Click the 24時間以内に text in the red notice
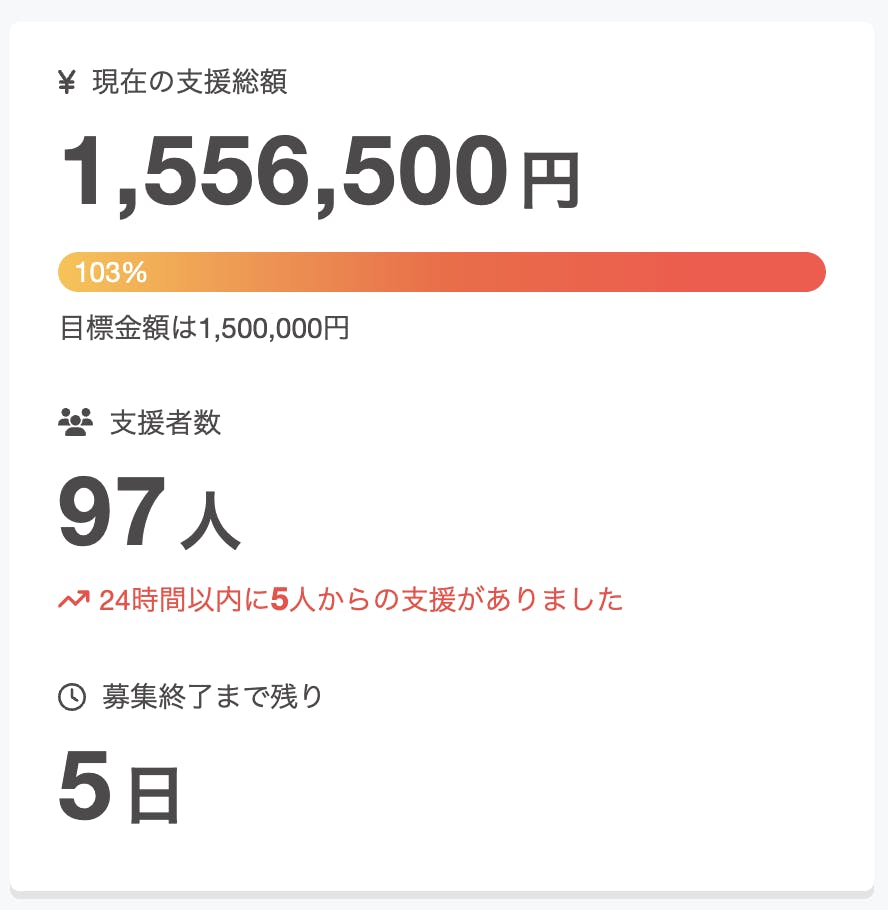The image size is (888, 910). coord(184,600)
